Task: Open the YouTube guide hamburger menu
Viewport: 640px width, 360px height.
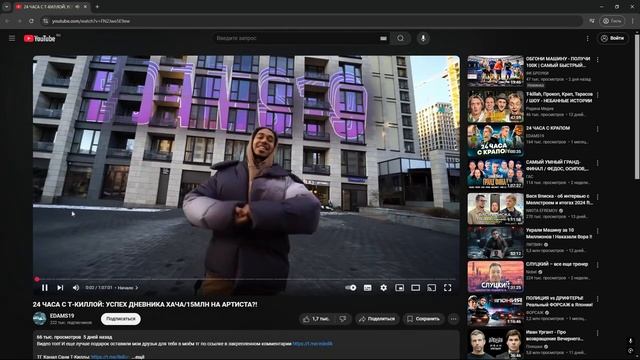Action: pyautogui.click(x=12, y=38)
